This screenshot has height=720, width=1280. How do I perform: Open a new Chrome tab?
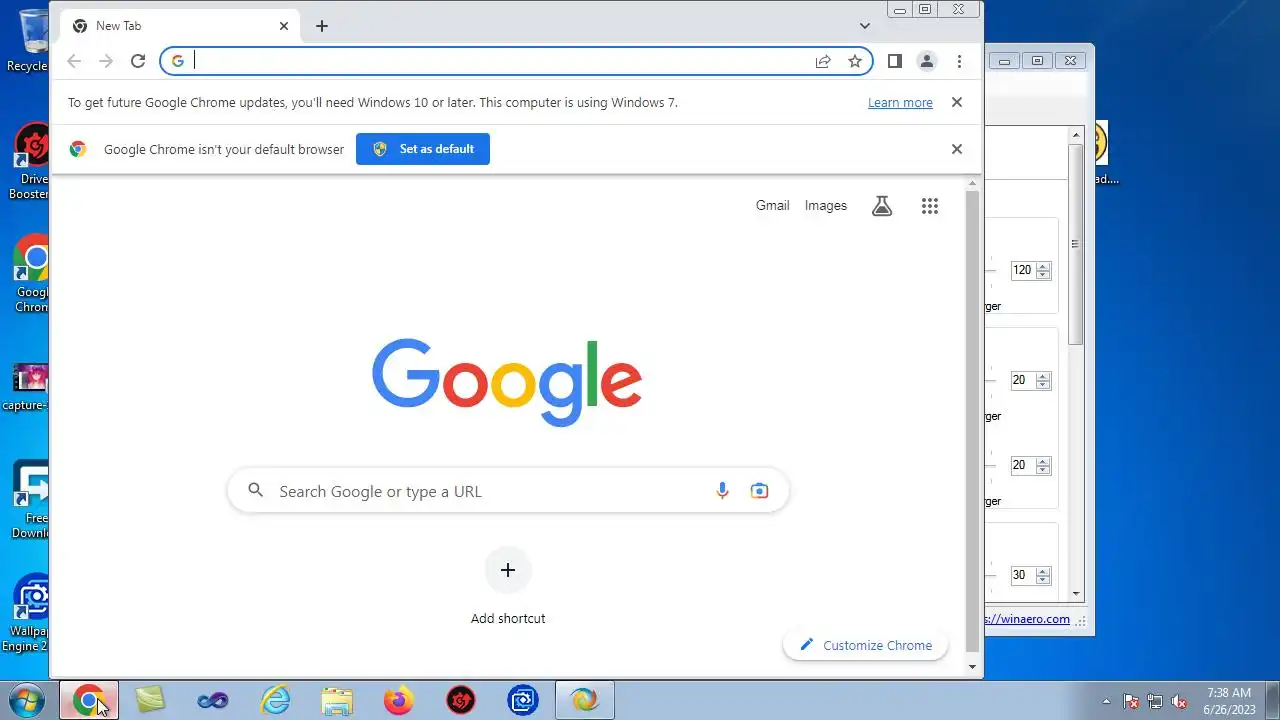tap(321, 26)
